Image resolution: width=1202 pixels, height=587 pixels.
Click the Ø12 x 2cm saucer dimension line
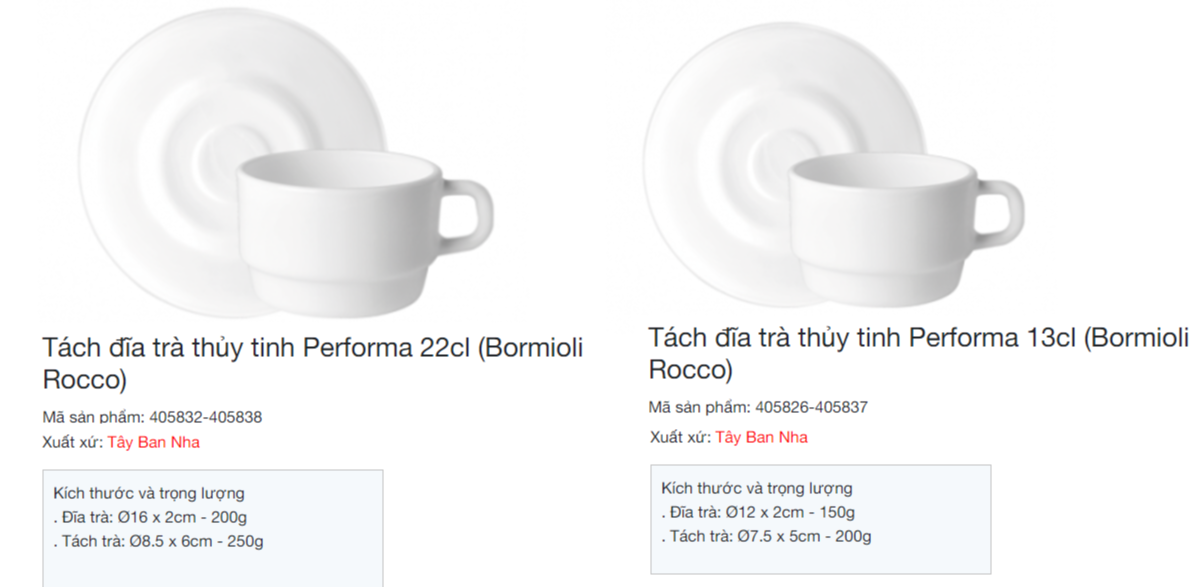point(759,512)
